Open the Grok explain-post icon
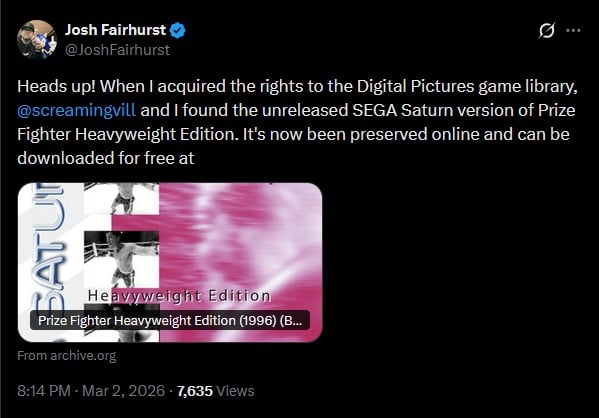The image size is (599, 418). (x=547, y=30)
